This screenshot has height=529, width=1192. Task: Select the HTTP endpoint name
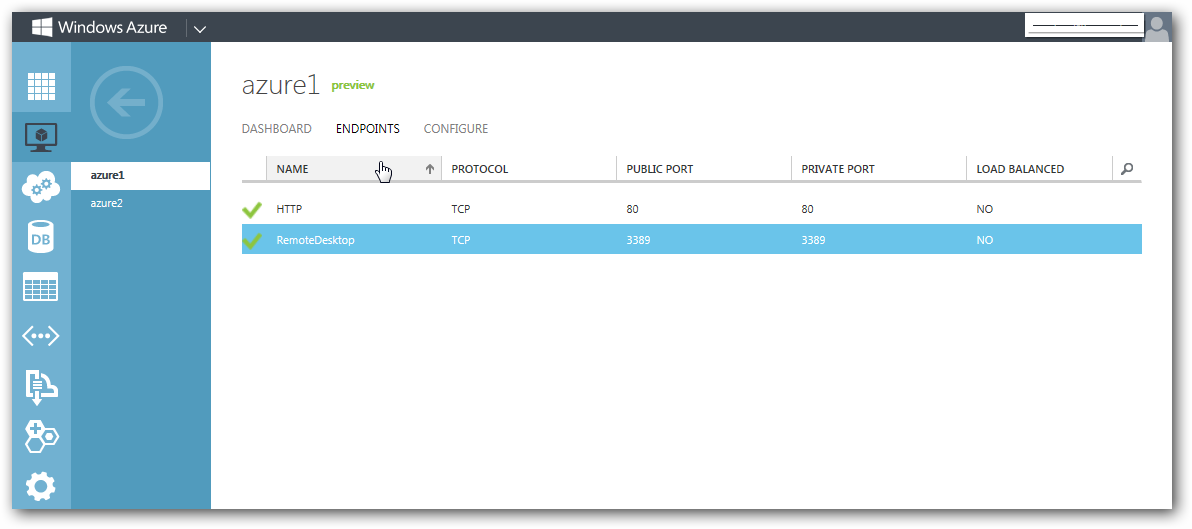click(x=290, y=209)
